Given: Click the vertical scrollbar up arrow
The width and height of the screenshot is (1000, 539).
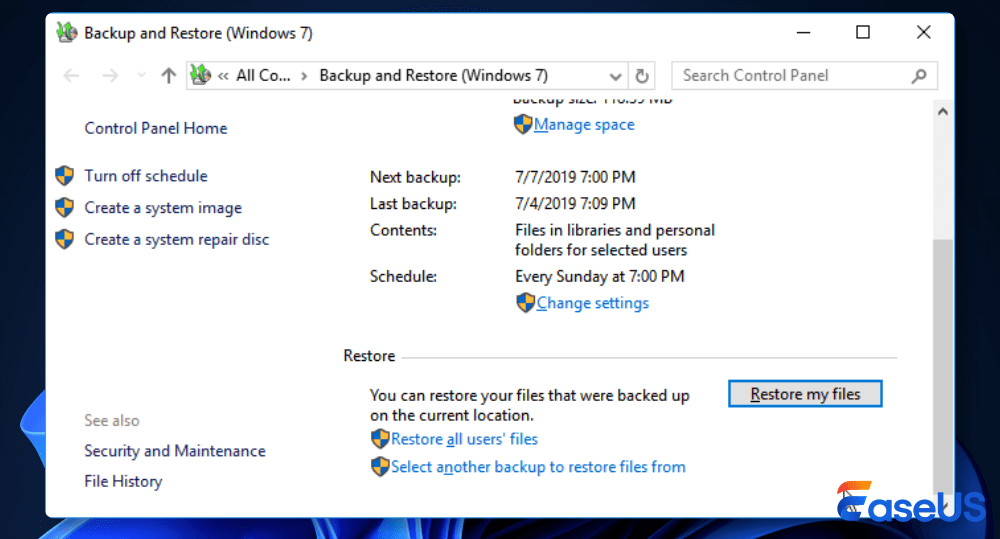Looking at the screenshot, I should tap(941, 113).
